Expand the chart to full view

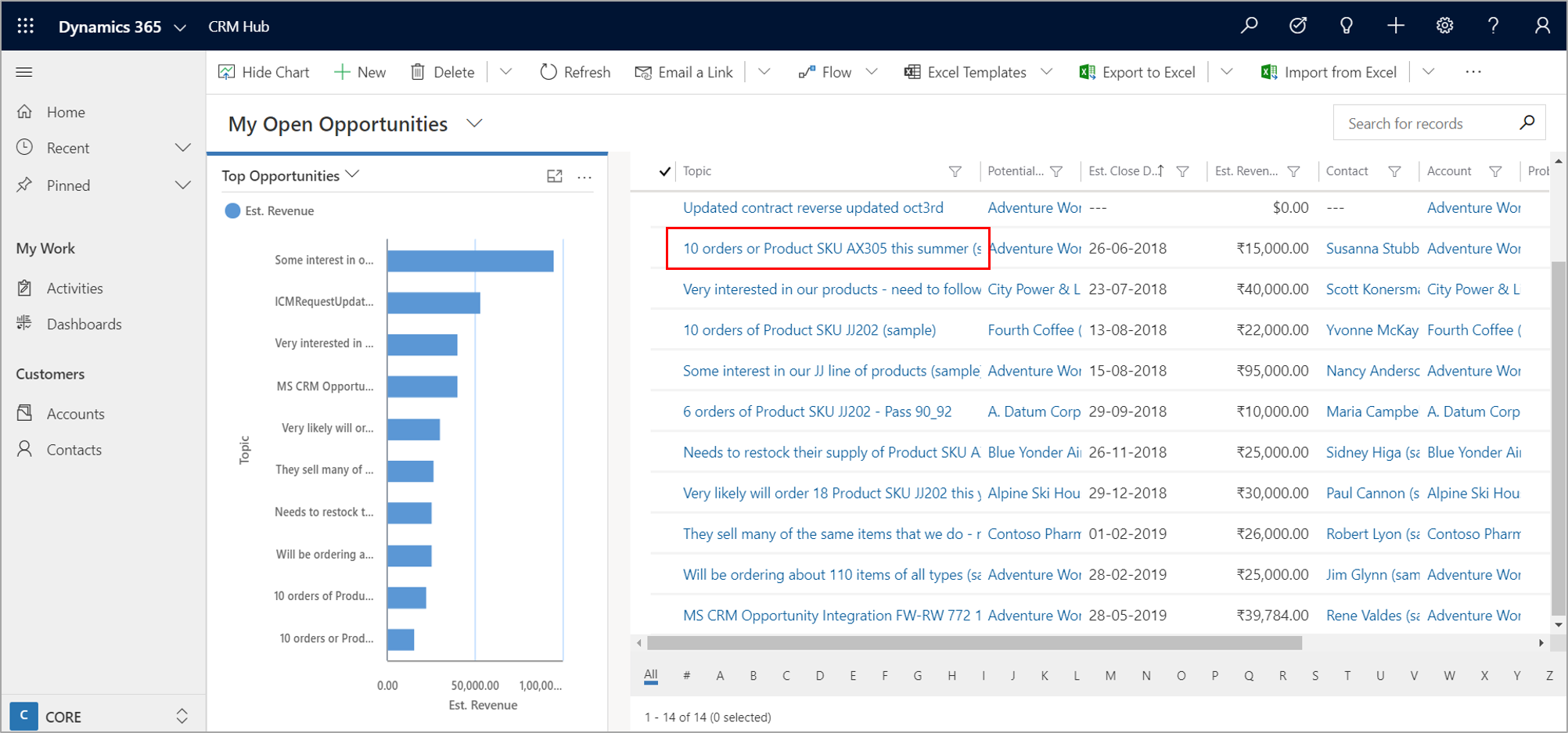coord(555,176)
